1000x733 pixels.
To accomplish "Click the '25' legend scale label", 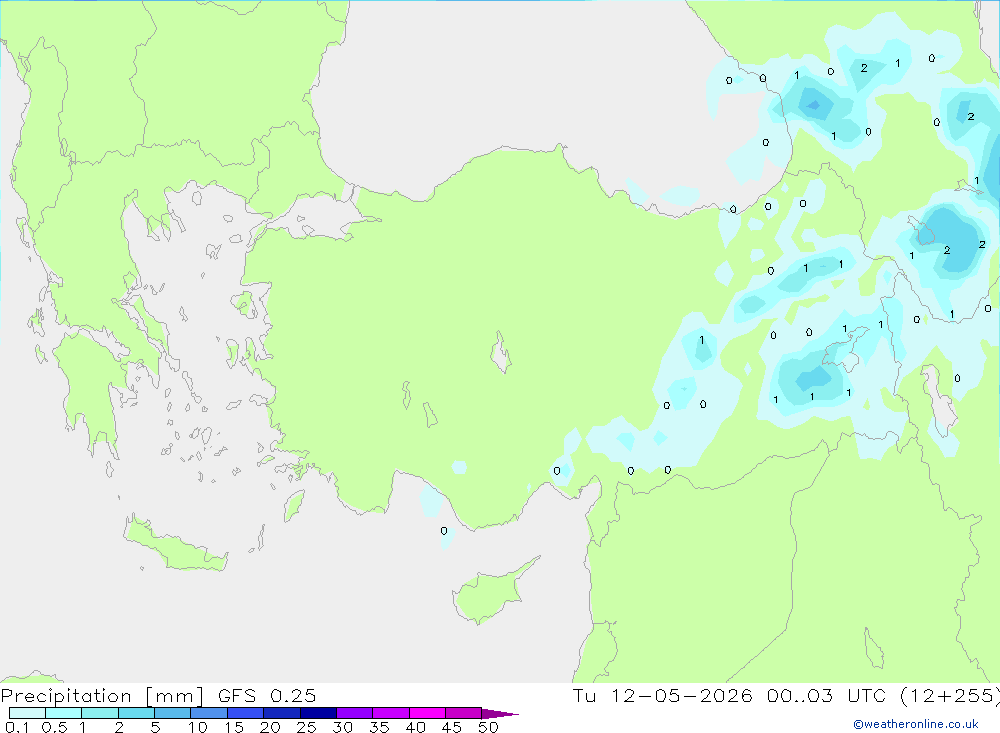I will (307, 727).
